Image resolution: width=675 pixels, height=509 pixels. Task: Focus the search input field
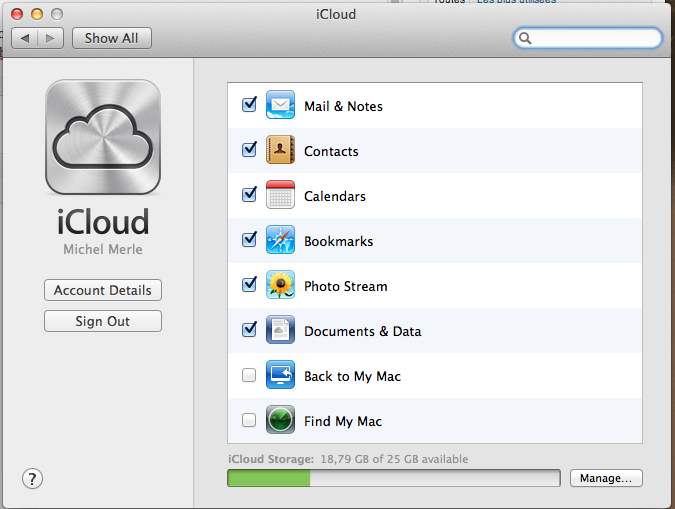[x=588, y=38]
